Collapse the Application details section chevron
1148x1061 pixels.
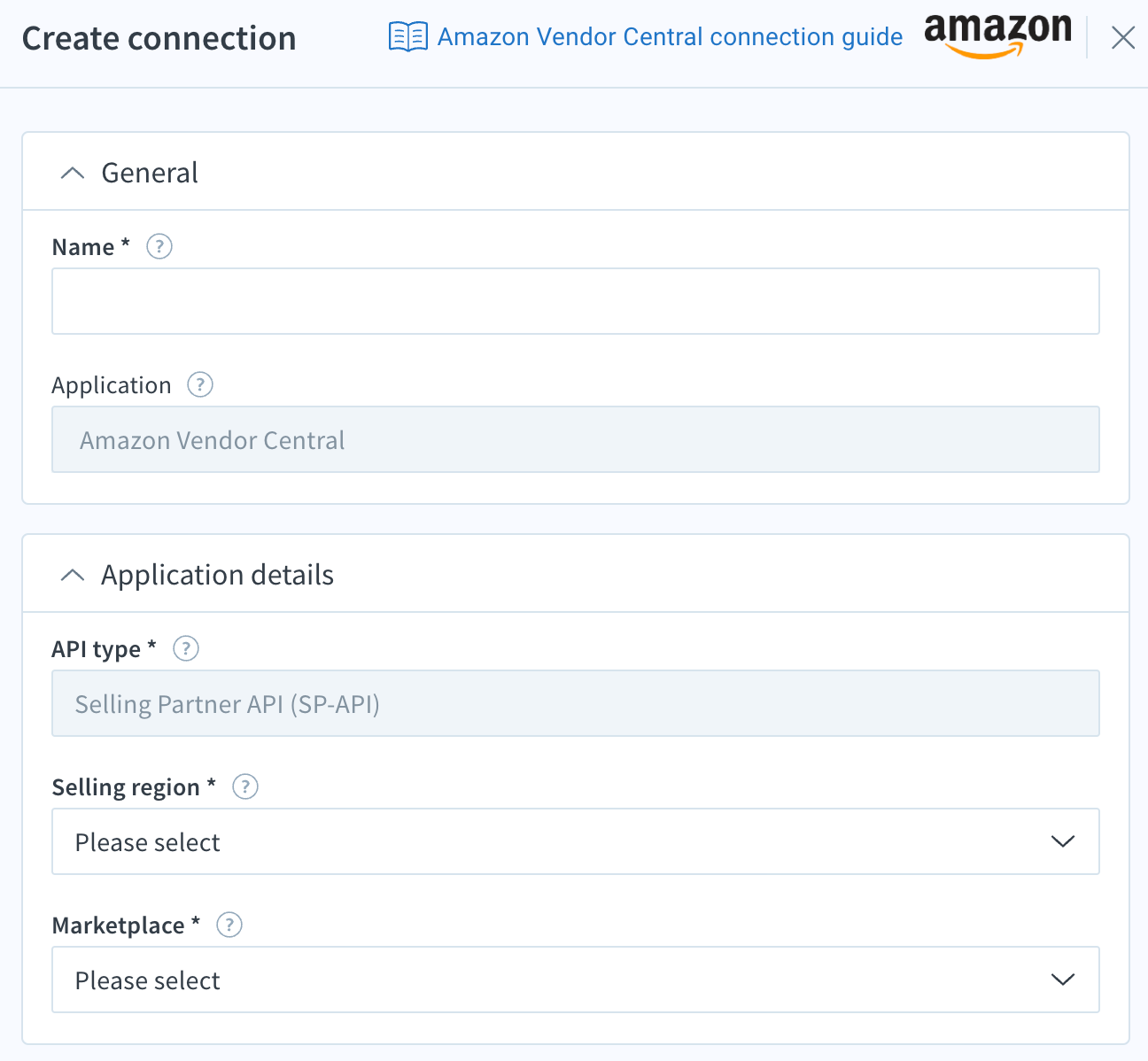tap(73, 575)
